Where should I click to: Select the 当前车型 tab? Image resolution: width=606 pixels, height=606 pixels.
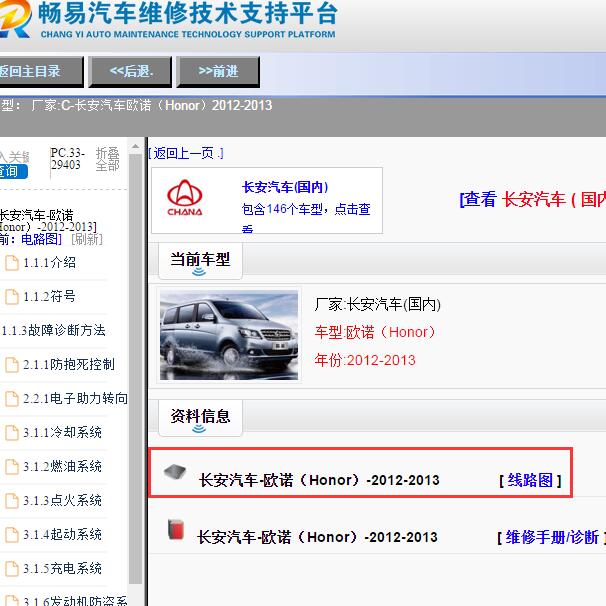200,260
